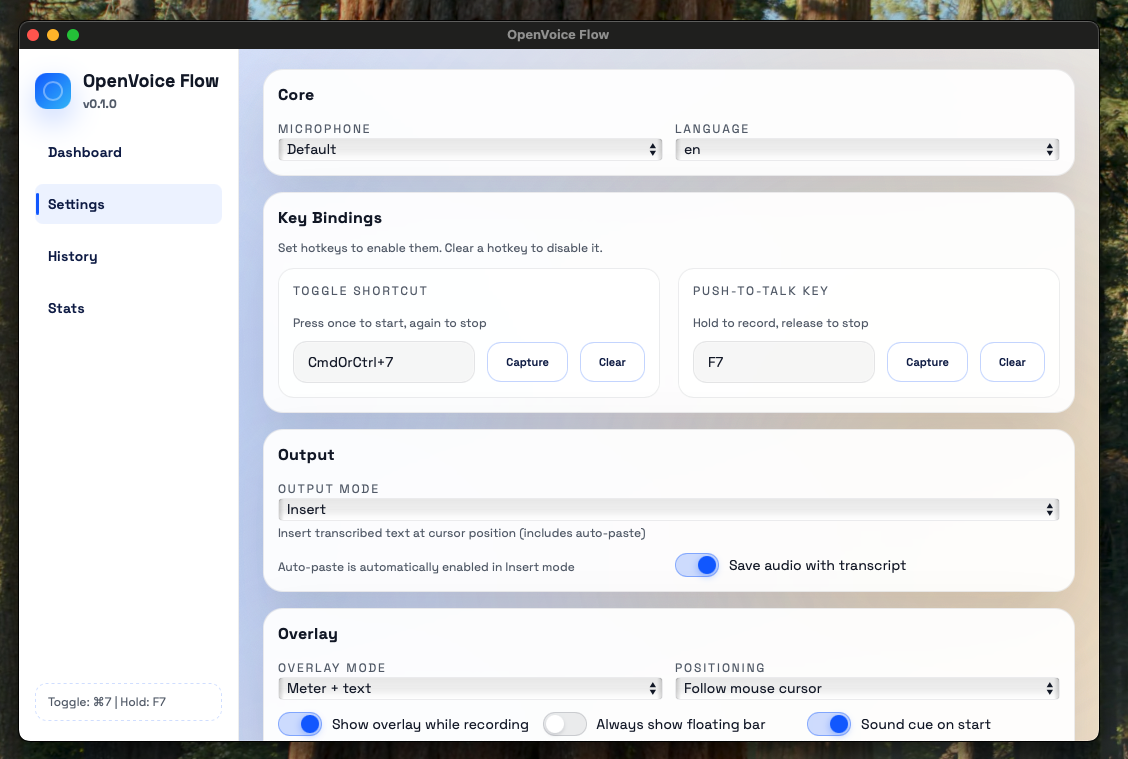The height and width of the screenshot is (759, 1128).
Task: Click the F7 push-to-talk field
Action: [783, 362]
